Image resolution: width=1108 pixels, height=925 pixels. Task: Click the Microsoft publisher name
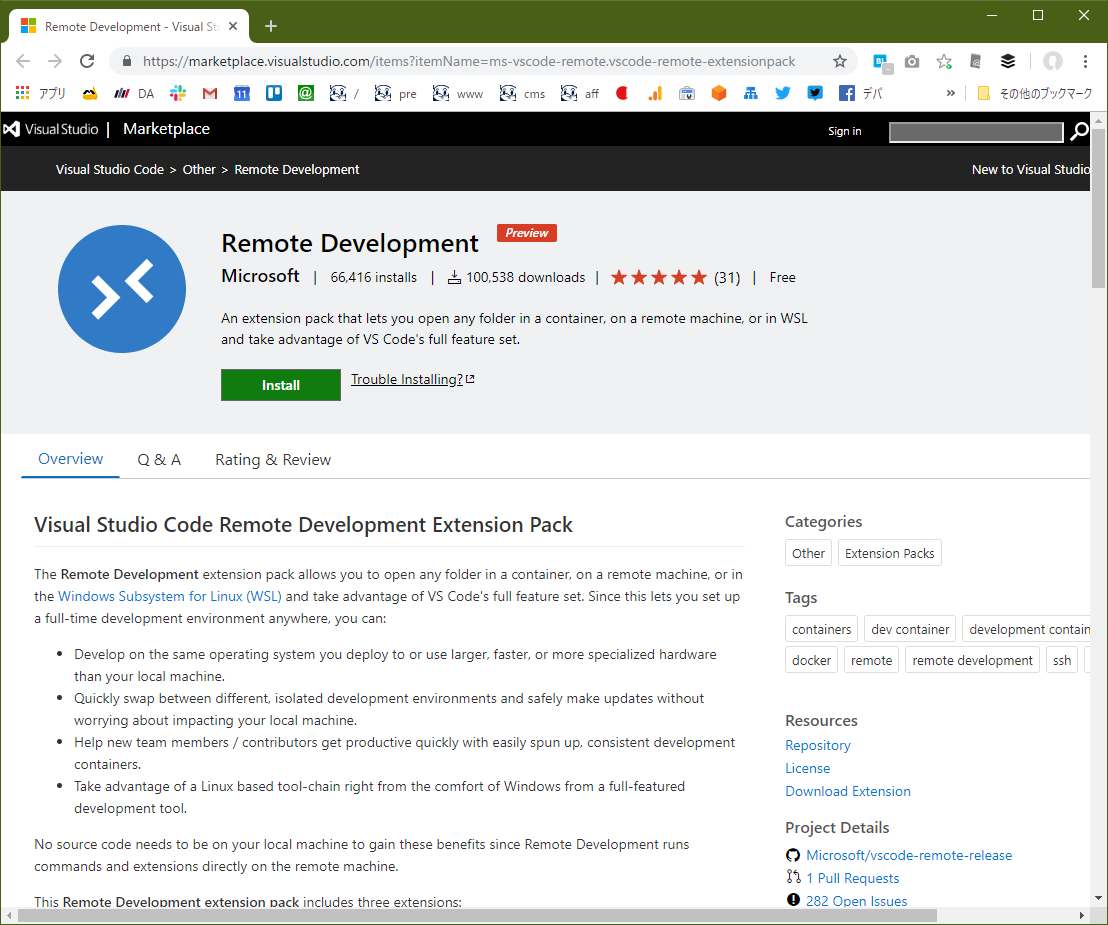pyautogui.click(x=260, y=276)
